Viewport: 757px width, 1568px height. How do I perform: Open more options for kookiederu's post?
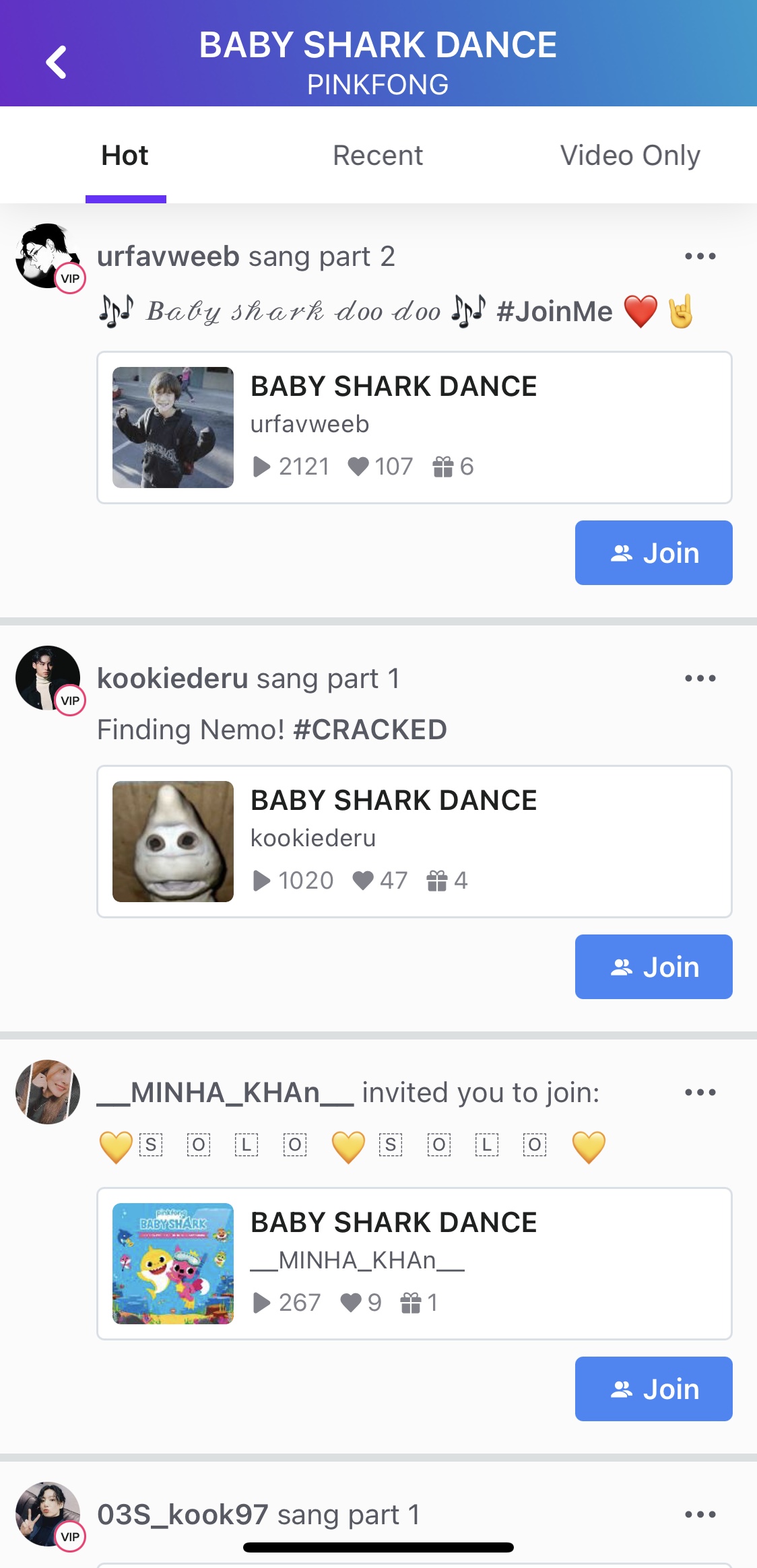pyautogui.click(x=700, y=678)
